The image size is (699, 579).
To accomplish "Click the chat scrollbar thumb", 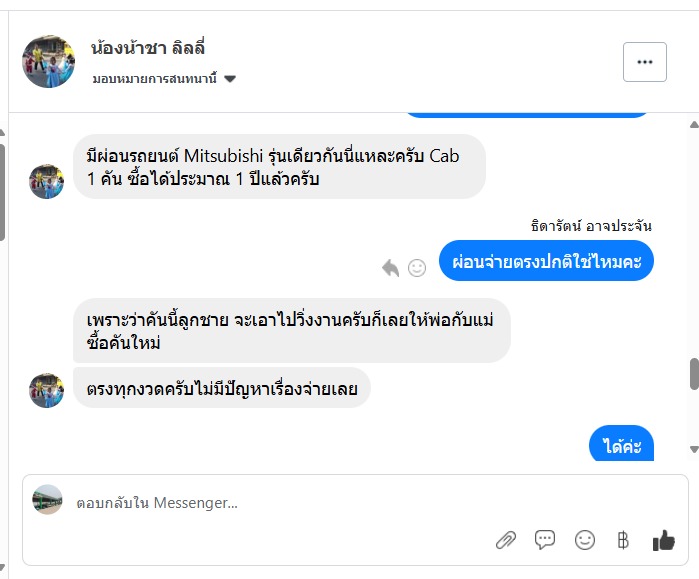I will (693, 373).
